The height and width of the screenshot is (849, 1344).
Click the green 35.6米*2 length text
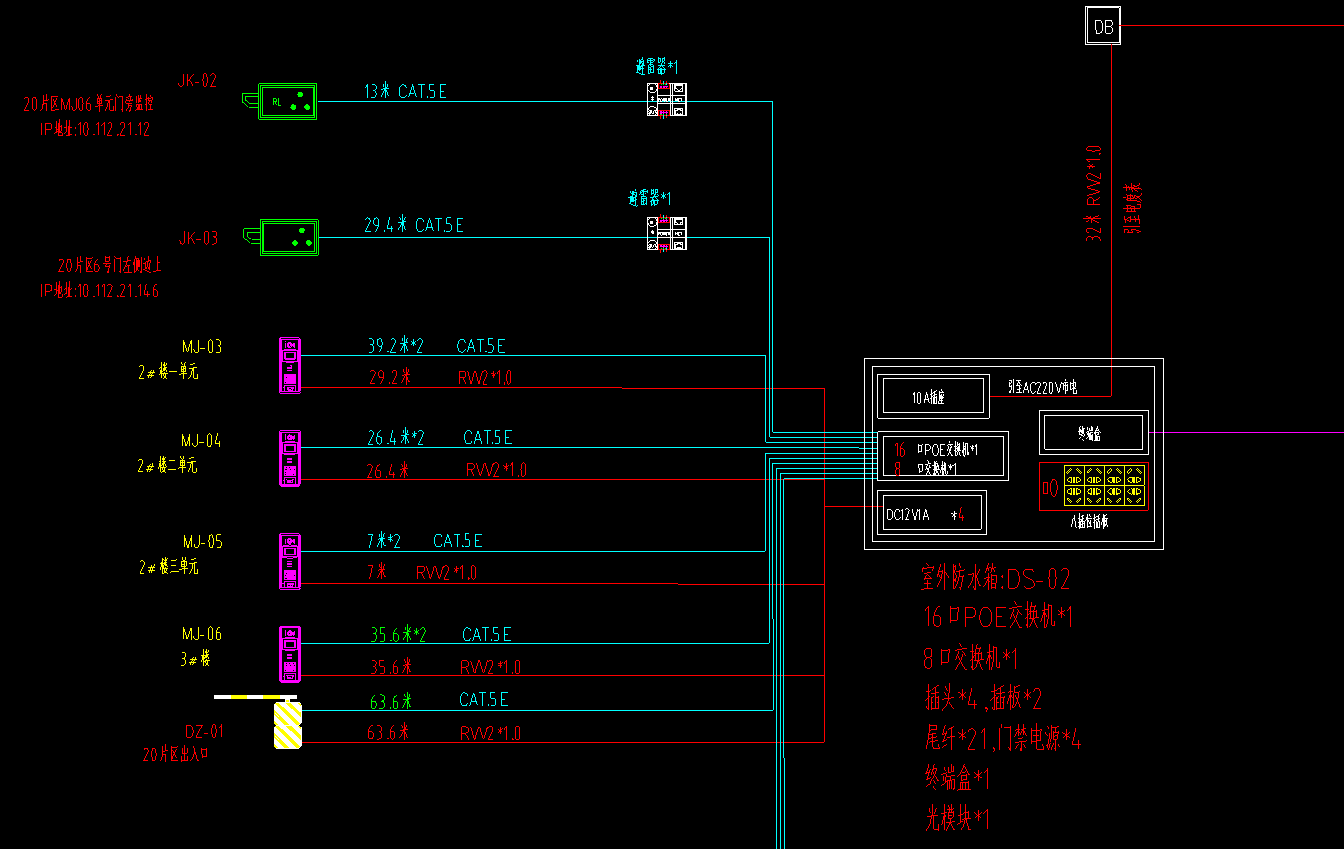tap(399, 635)
